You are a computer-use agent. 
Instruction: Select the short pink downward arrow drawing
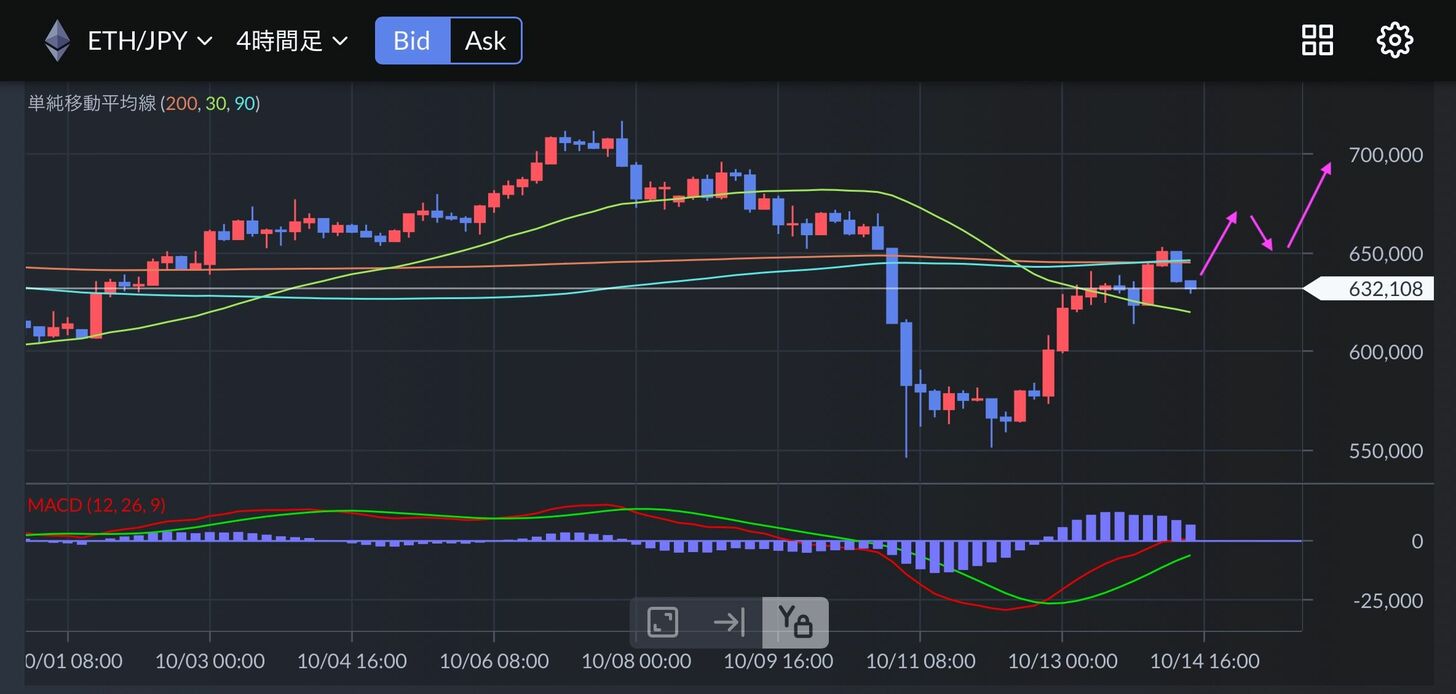click(x=1262, y=233)
